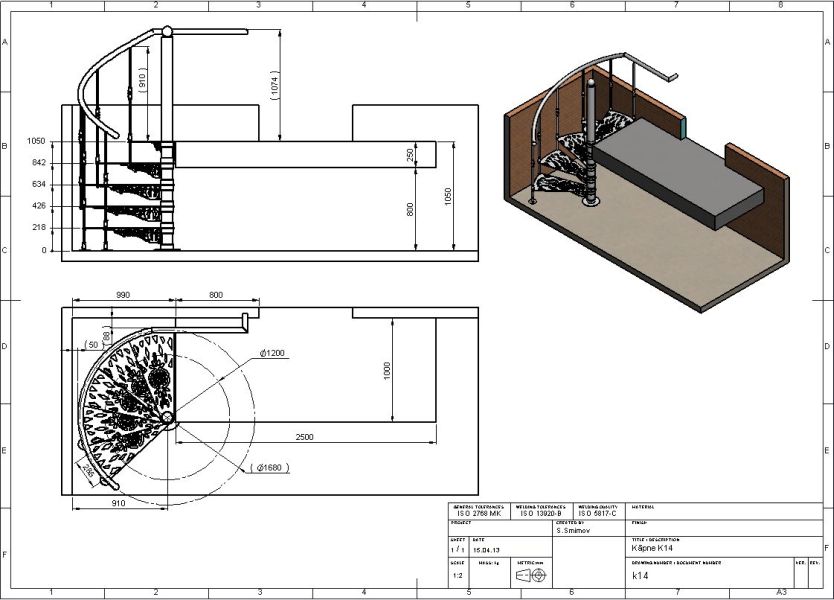Image resolution: width=834 pixels, height=600 pixels.
Task: Select the 250 slab thickness dimension
Action: pos(410,154)
